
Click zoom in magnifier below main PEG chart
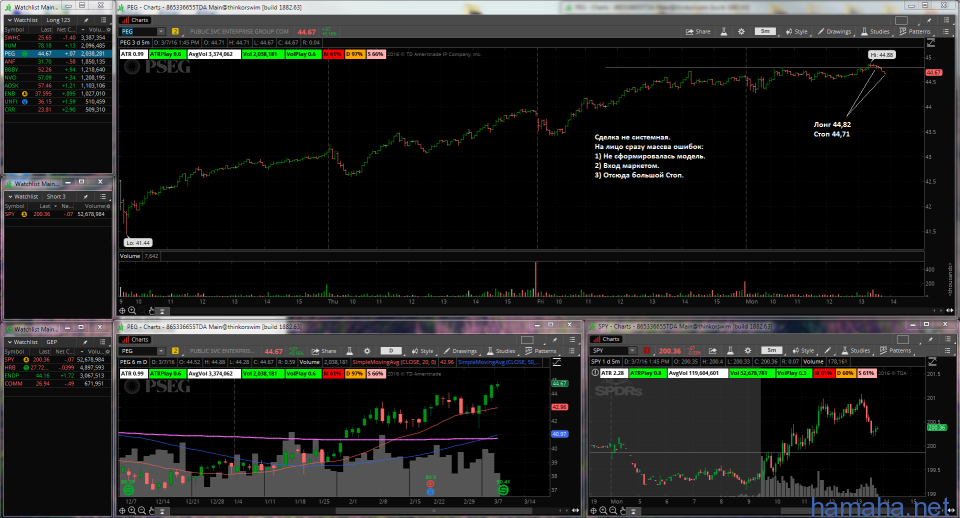[x=132, y=310]
